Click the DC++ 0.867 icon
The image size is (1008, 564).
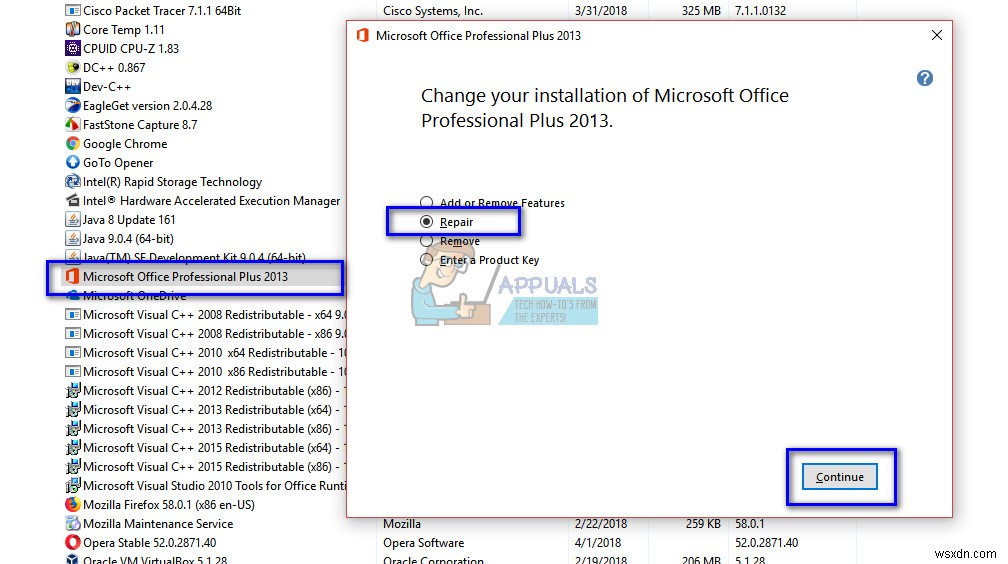(x=73, y=68)
